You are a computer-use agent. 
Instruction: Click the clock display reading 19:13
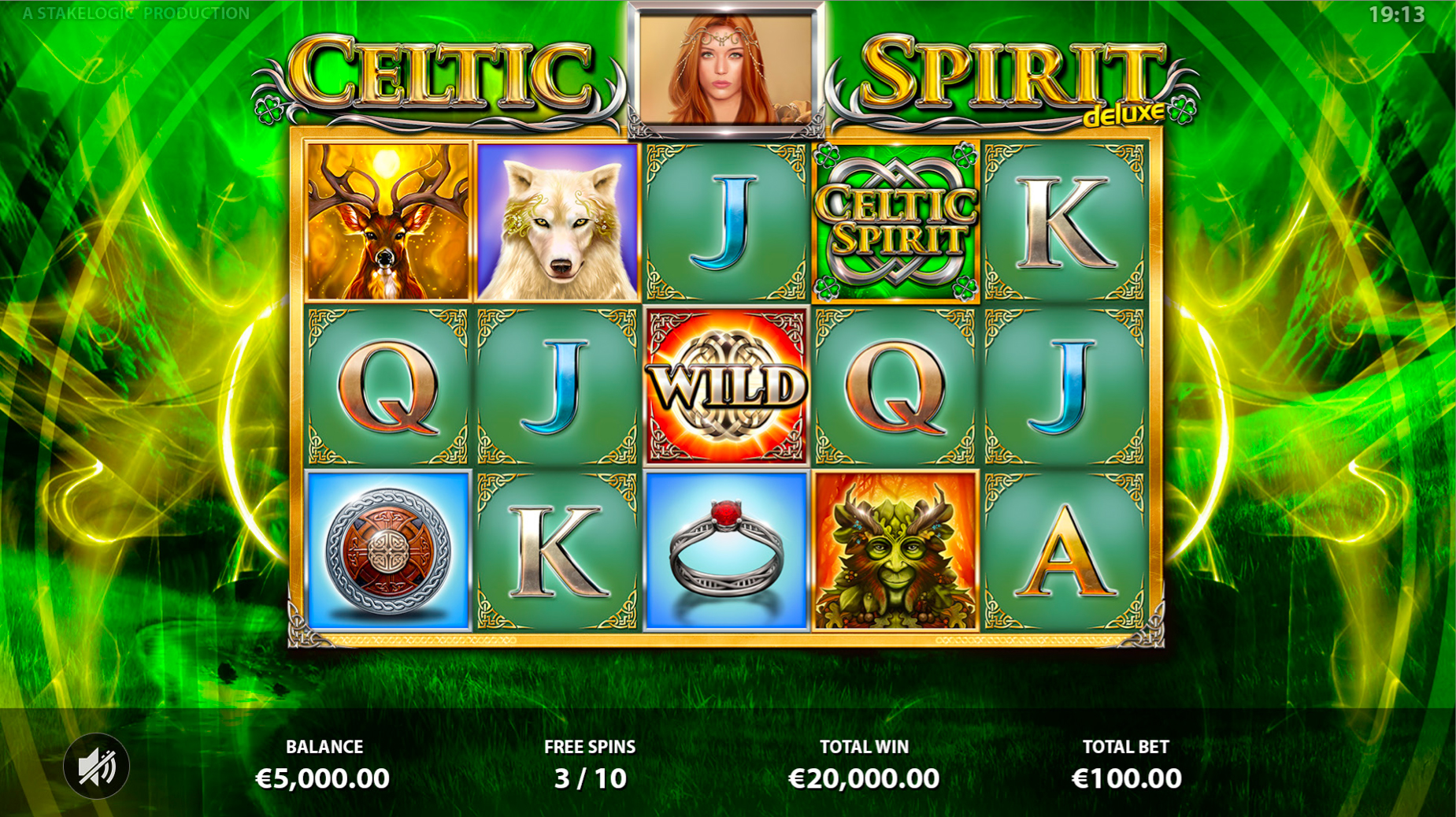[1397, 14]
